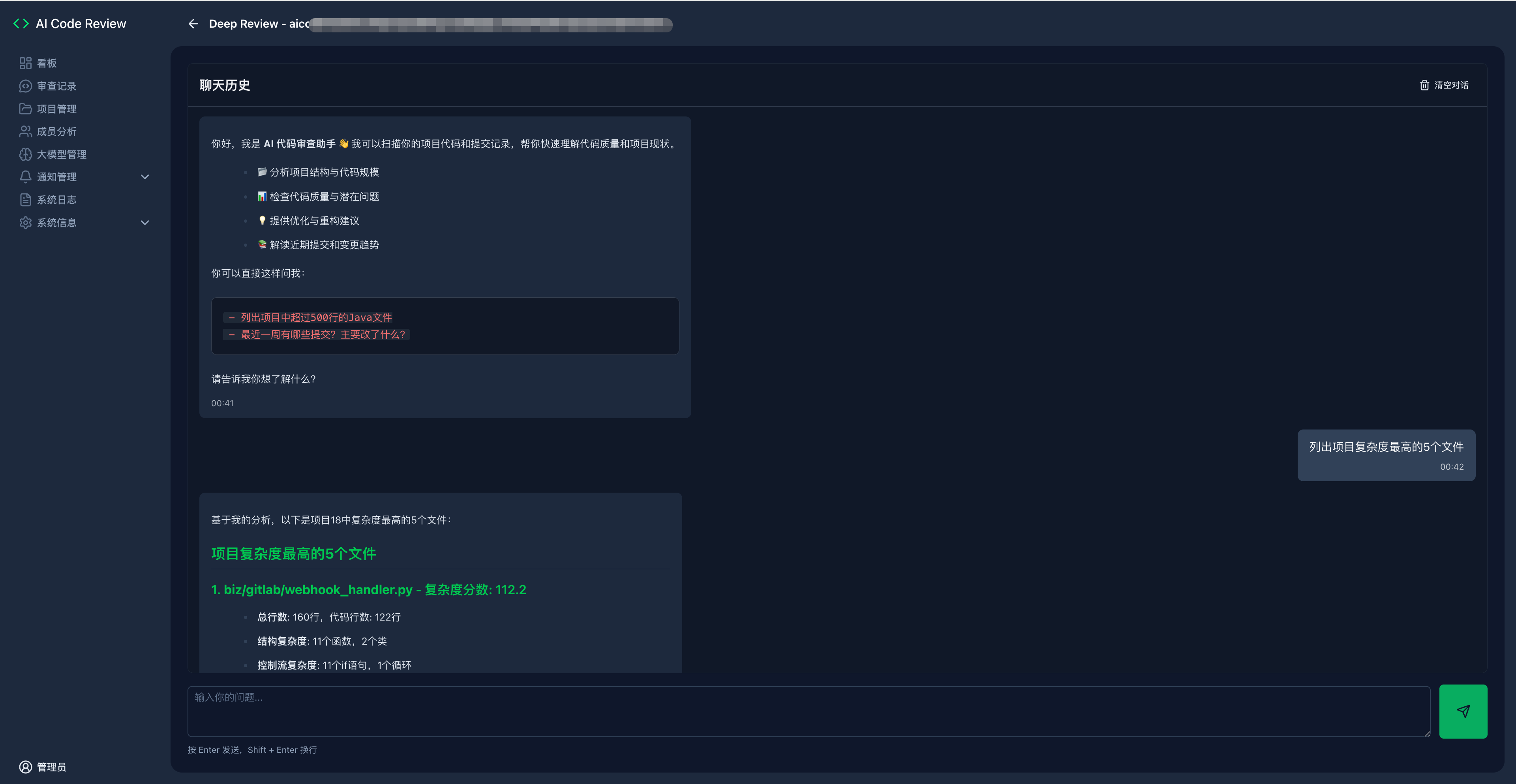Click the 清空对话 button text

[1451, 85]
